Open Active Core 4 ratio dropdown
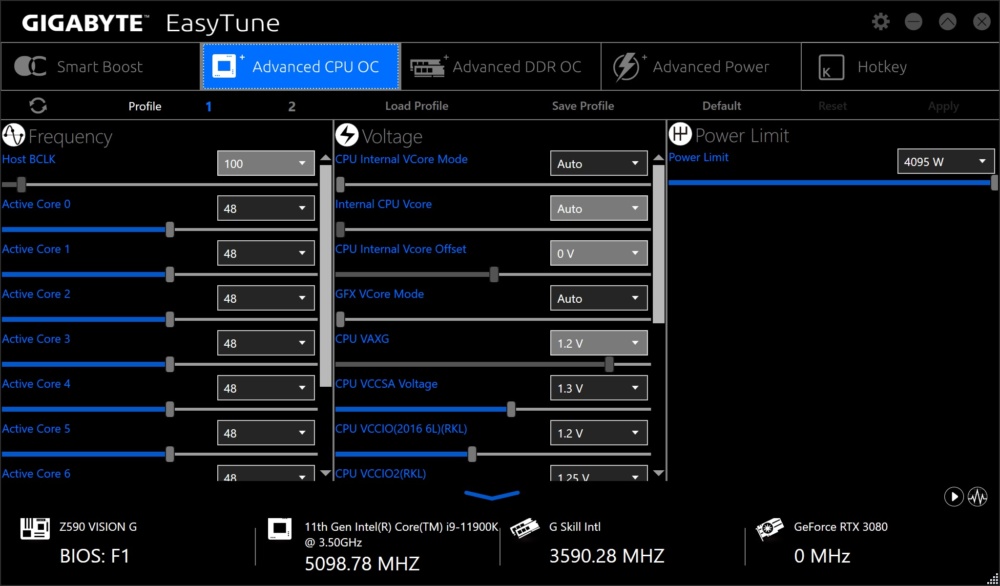The width and height of the screenshot is (1000, 586). coord(265,388)
